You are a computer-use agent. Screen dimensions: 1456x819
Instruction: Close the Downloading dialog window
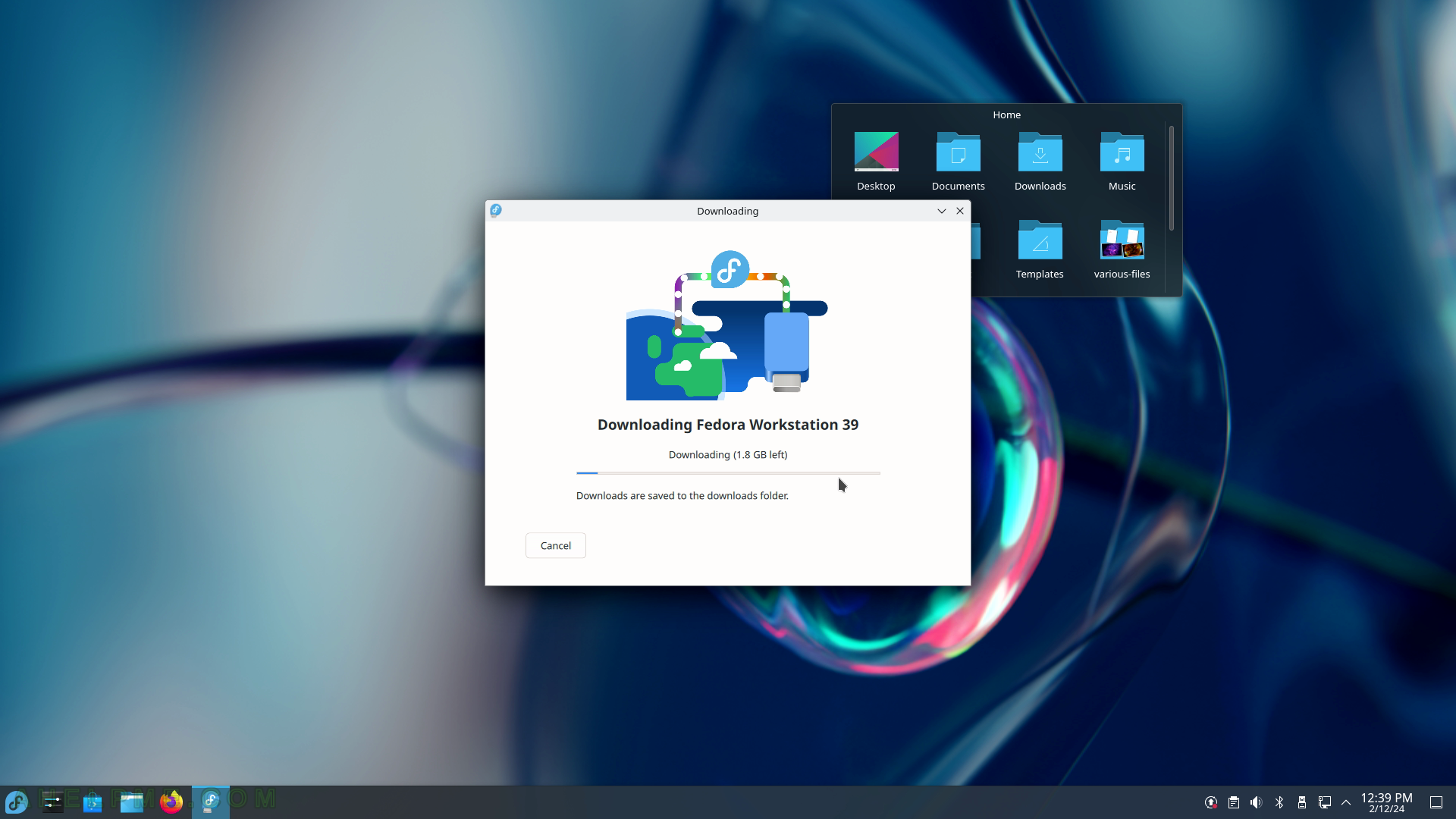[x=960, y=211]
